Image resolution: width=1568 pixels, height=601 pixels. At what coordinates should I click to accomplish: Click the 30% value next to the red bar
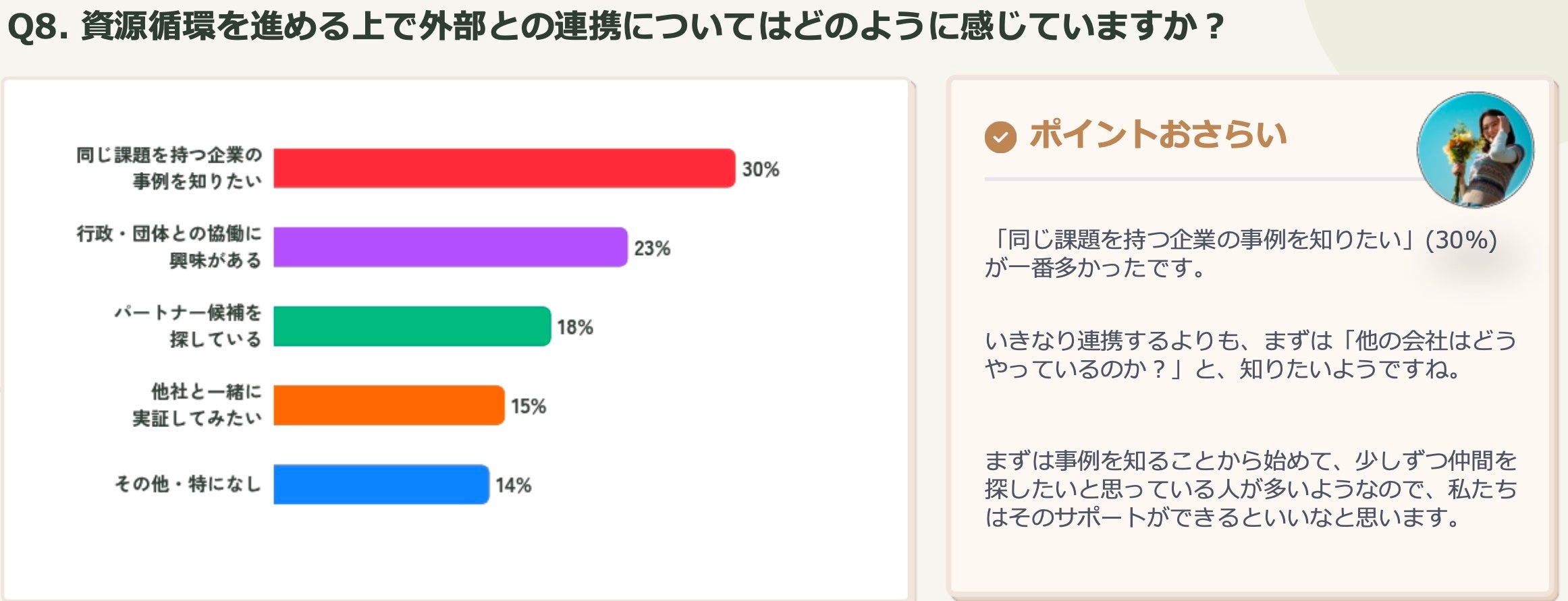pyautogui.click(x=761, y=169)
